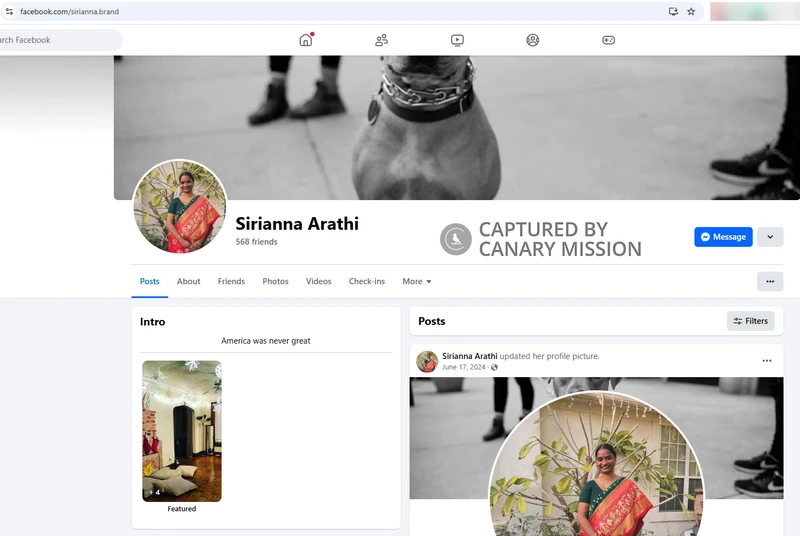Click the install app icon in address bar
Image resolution: width=800 pixels, height=536 pixels.
tap(673, 11)
